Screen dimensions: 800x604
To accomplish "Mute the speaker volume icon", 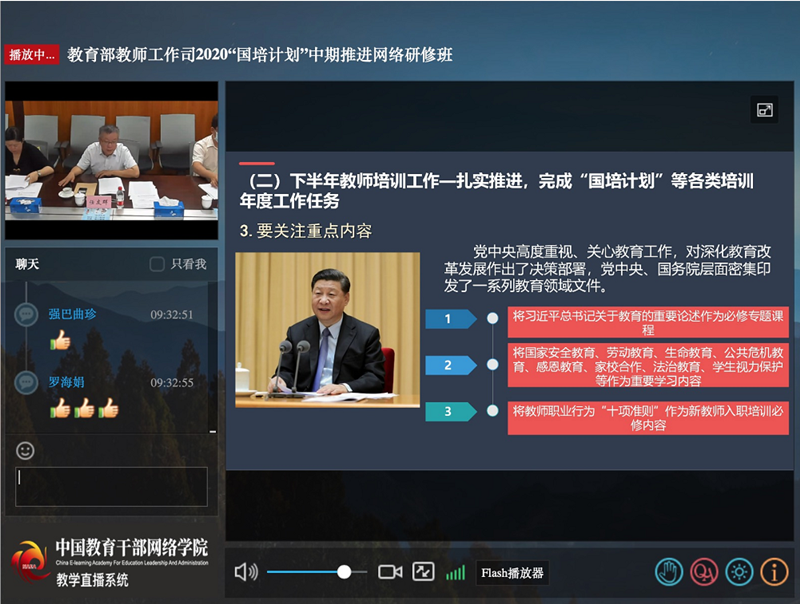I will tap(245, 572).
